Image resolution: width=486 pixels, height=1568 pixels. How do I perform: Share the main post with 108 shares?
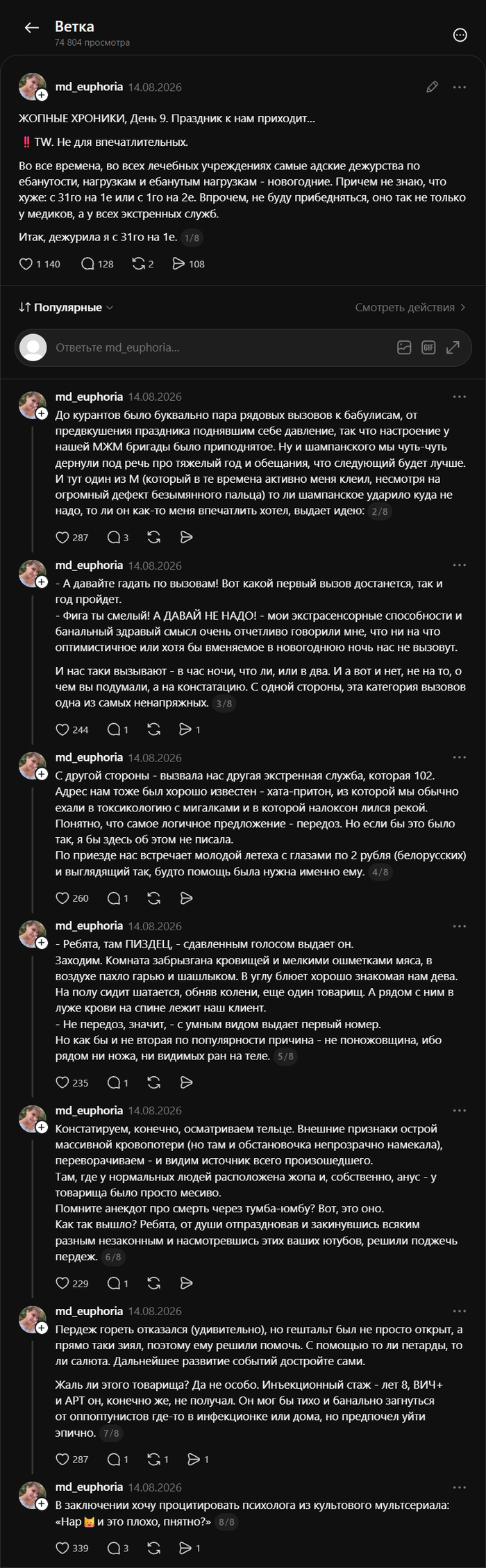tap(188, 264)
